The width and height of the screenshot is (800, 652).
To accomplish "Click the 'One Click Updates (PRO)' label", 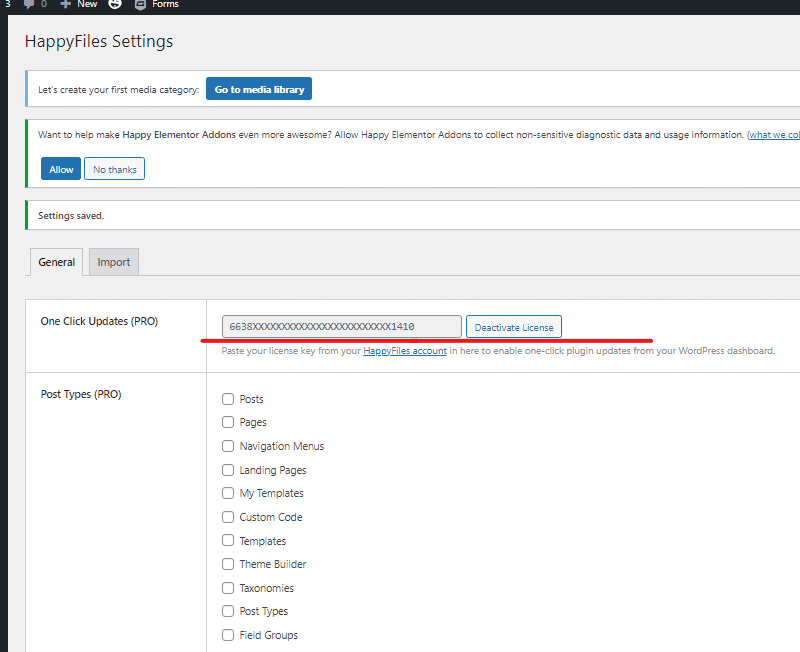I will 99,321.
